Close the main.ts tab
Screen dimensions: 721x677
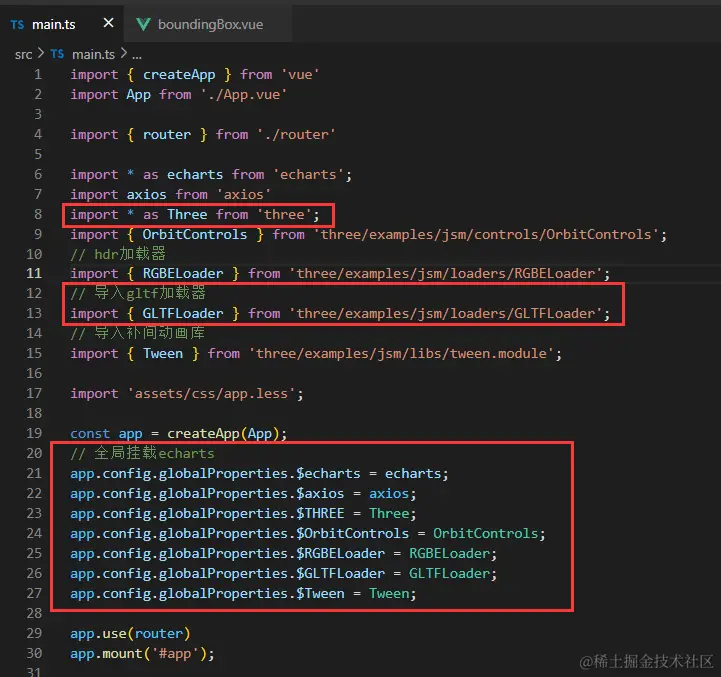pyautogui.click(x=109, y=23)
